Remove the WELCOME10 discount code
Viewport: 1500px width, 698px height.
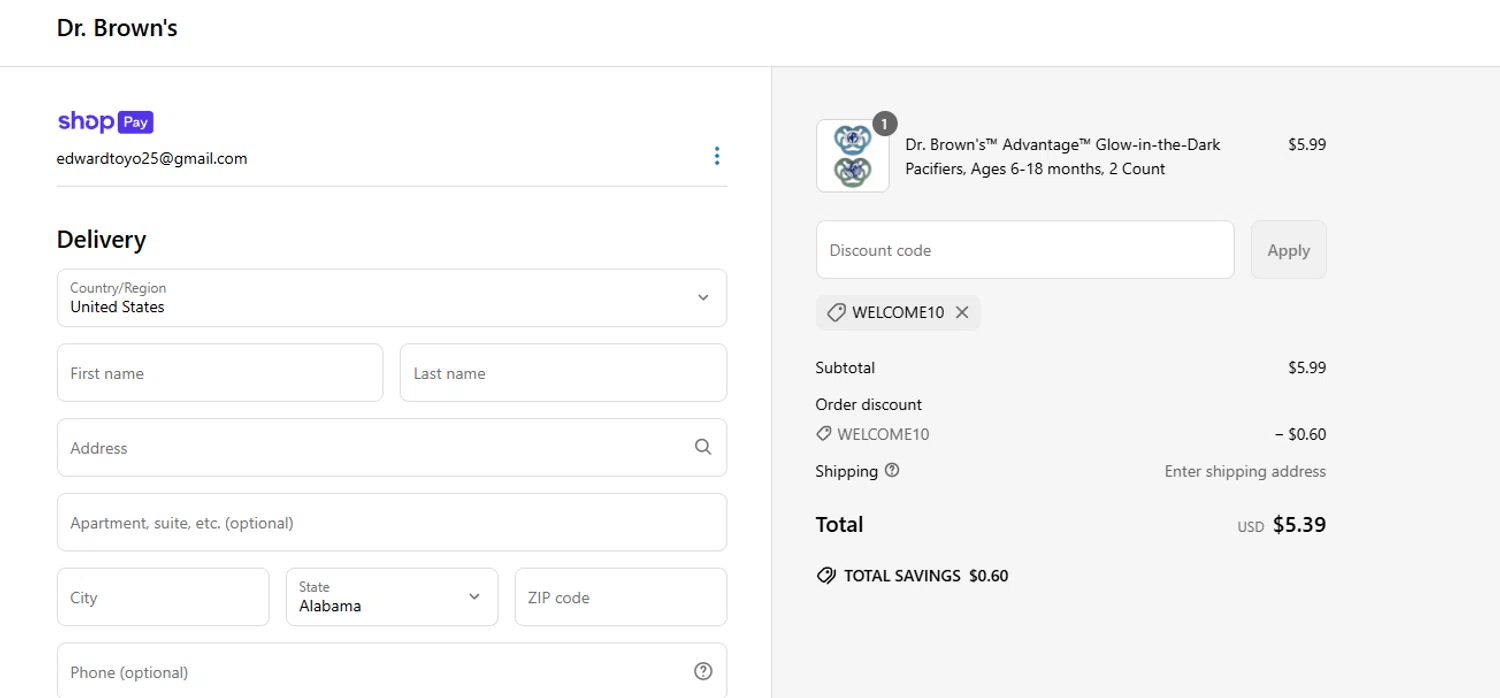click(x=962, y=312)
